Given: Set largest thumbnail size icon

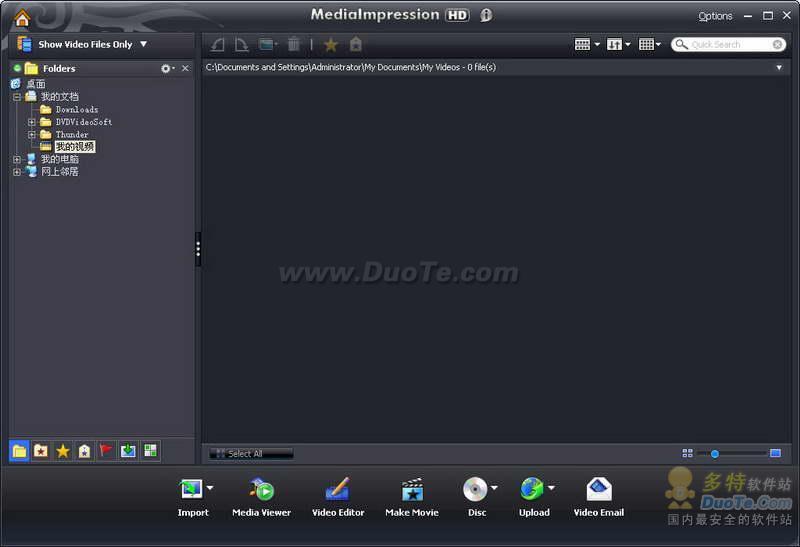Looking at the screenshot, I should click(x=776, y=453).
